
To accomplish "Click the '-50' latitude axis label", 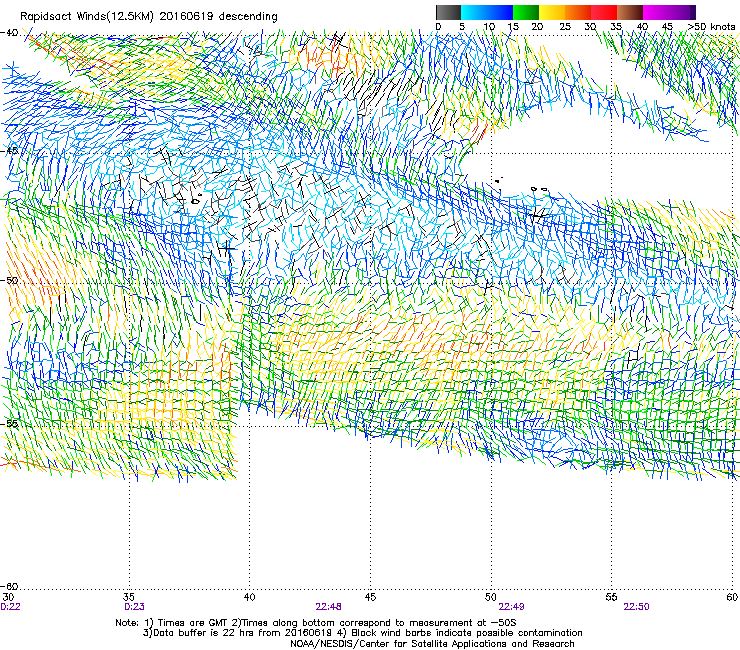I will (x=9, y=280).
